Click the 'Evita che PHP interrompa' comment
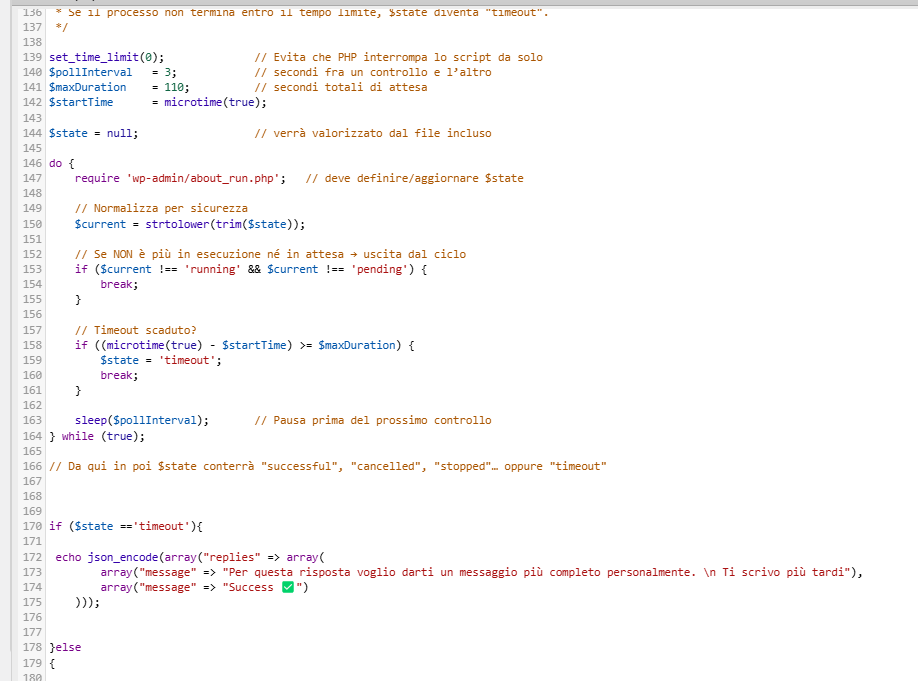The image size is (918, 681). [x=399, y=57]
